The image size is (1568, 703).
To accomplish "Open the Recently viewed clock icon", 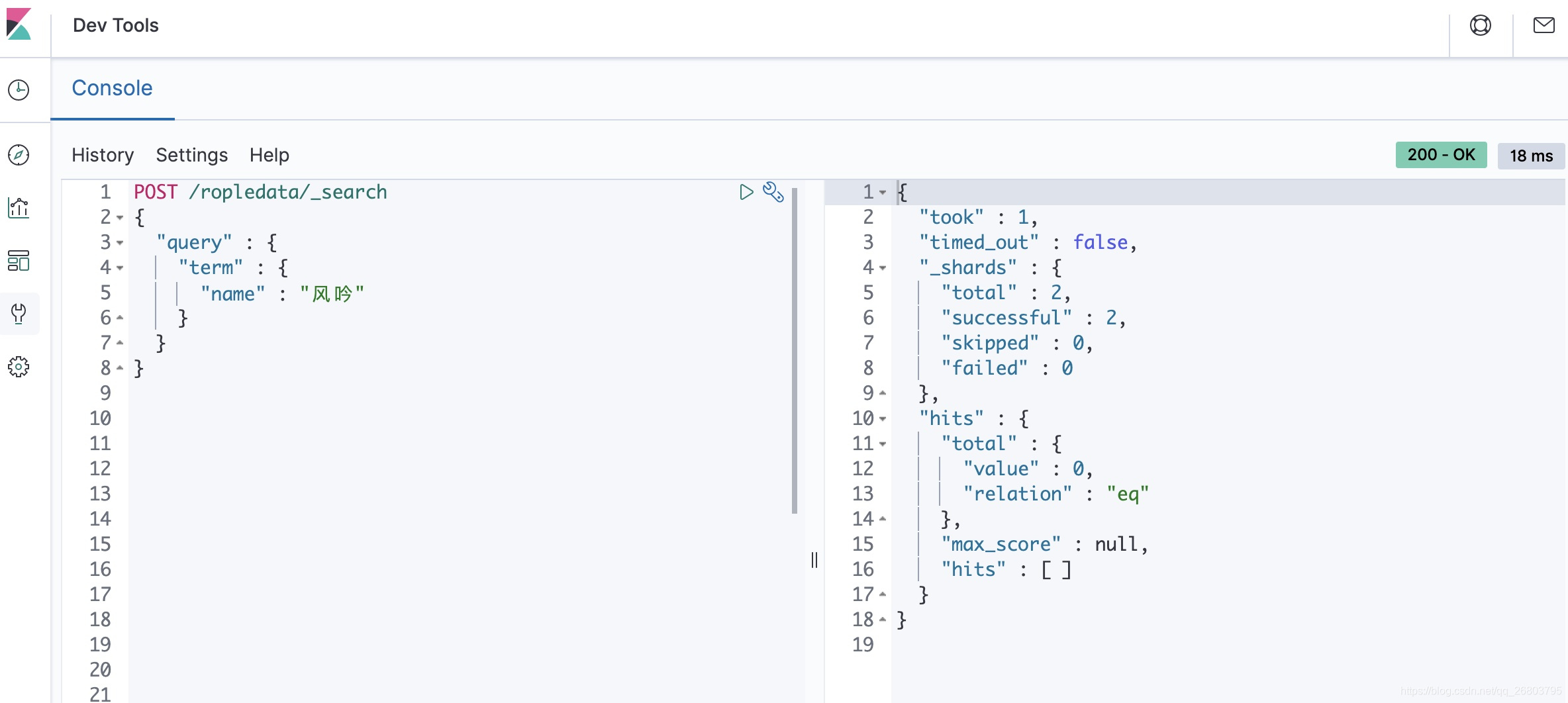I will [19, 90].
